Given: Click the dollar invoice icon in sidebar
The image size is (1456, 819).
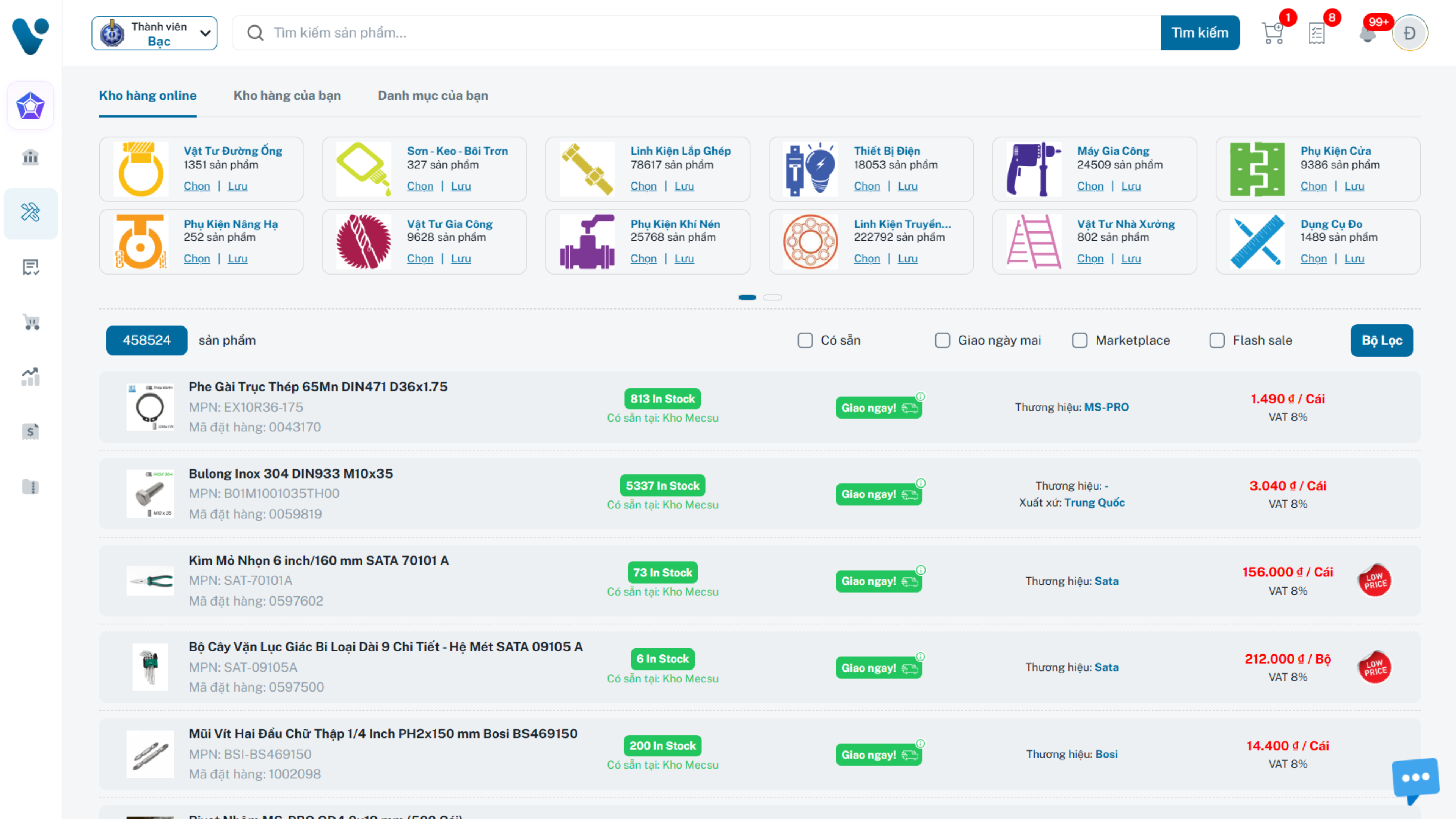Looking at the screenshot, I should click(x=30, y=431).
